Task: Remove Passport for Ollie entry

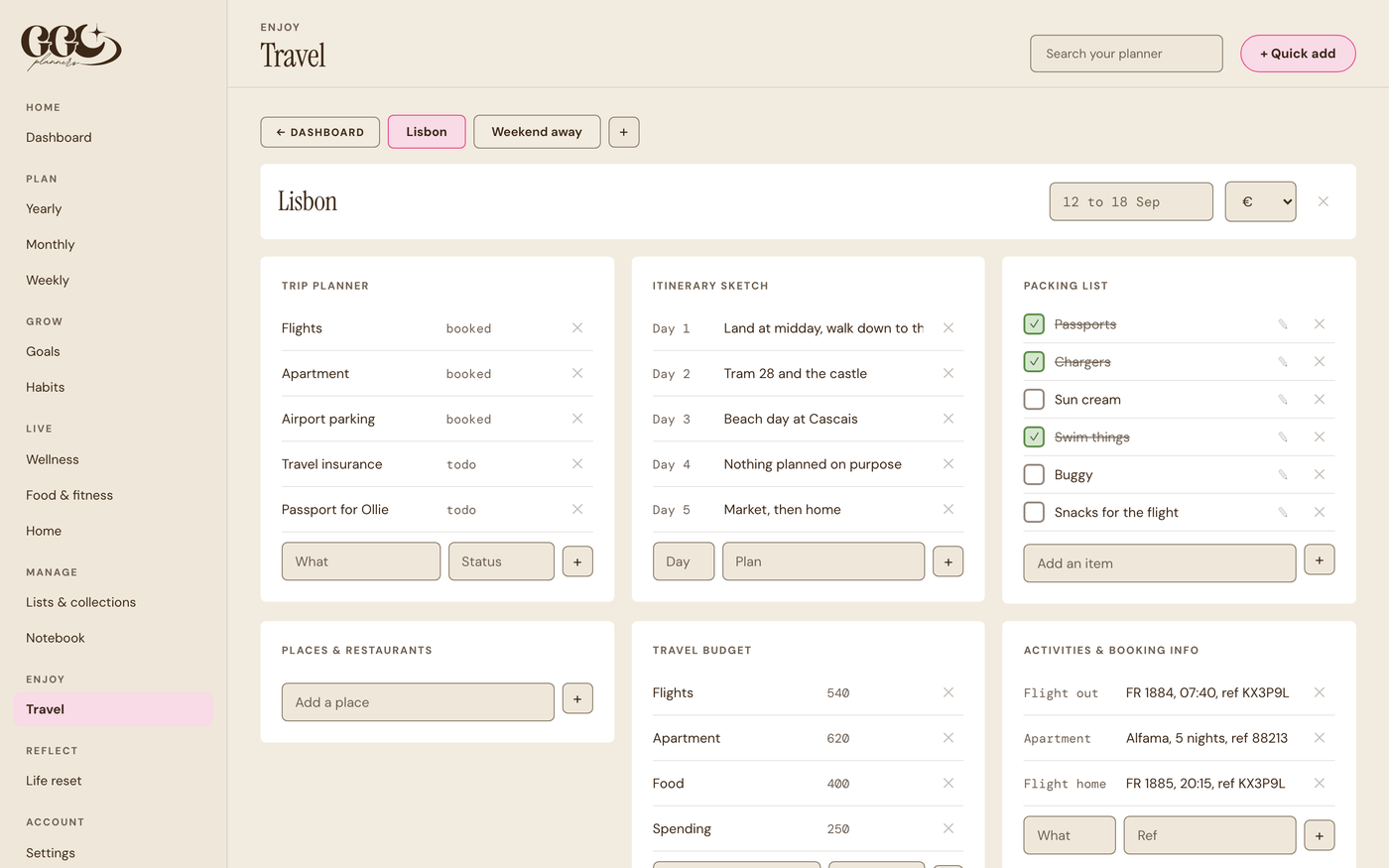Action: [x=577, y=510]
